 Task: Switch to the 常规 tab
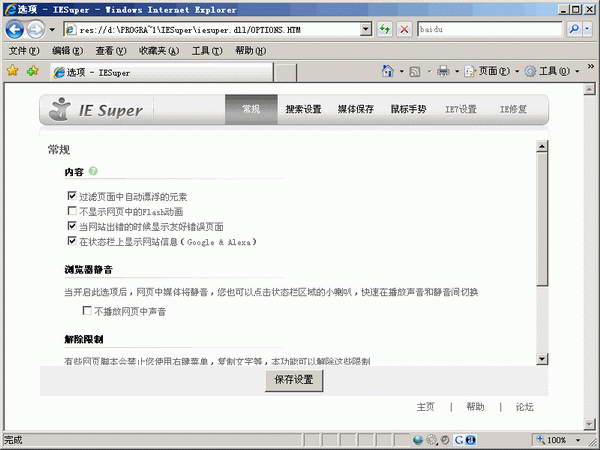tap(251, 109)
